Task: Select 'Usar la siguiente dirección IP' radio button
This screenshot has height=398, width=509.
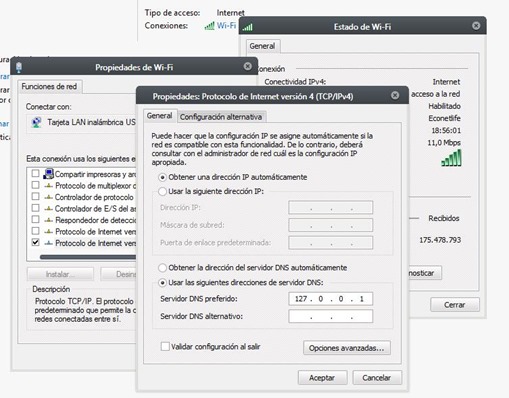Action: (162, 192)
